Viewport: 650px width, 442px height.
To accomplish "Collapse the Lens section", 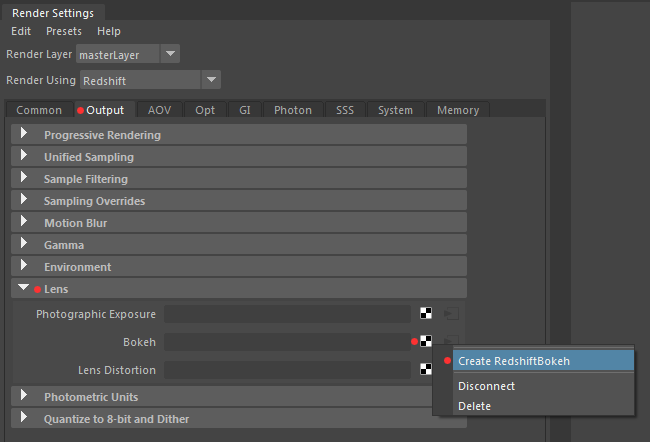I will 239,289.
